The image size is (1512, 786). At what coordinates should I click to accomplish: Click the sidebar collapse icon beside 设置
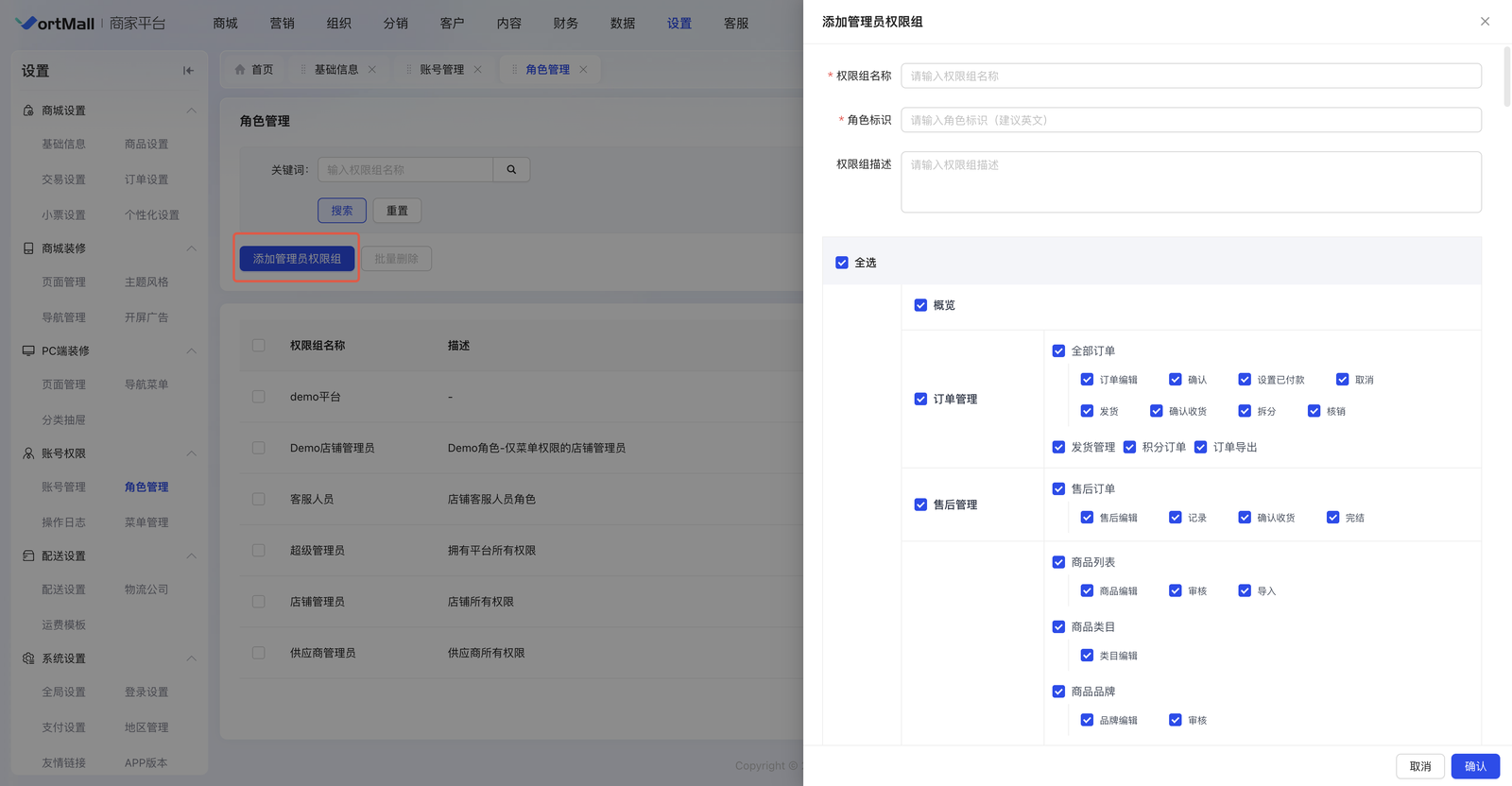tap(188, 71)
